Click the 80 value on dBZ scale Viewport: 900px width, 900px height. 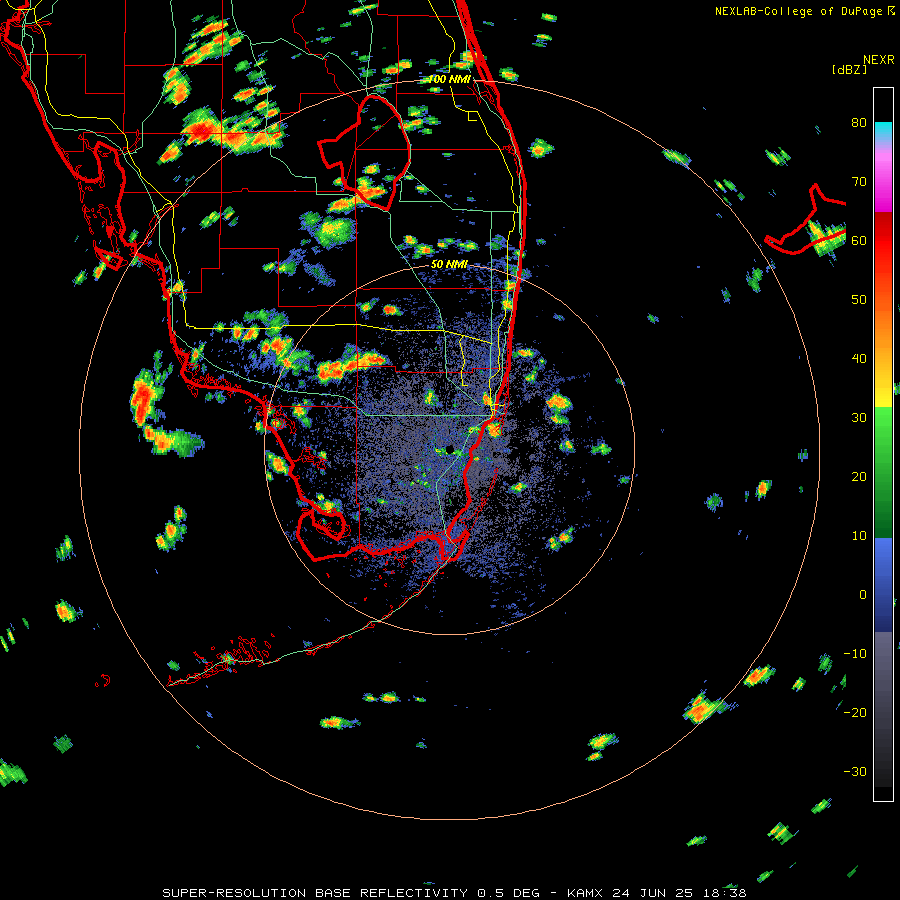click(859, 122)
